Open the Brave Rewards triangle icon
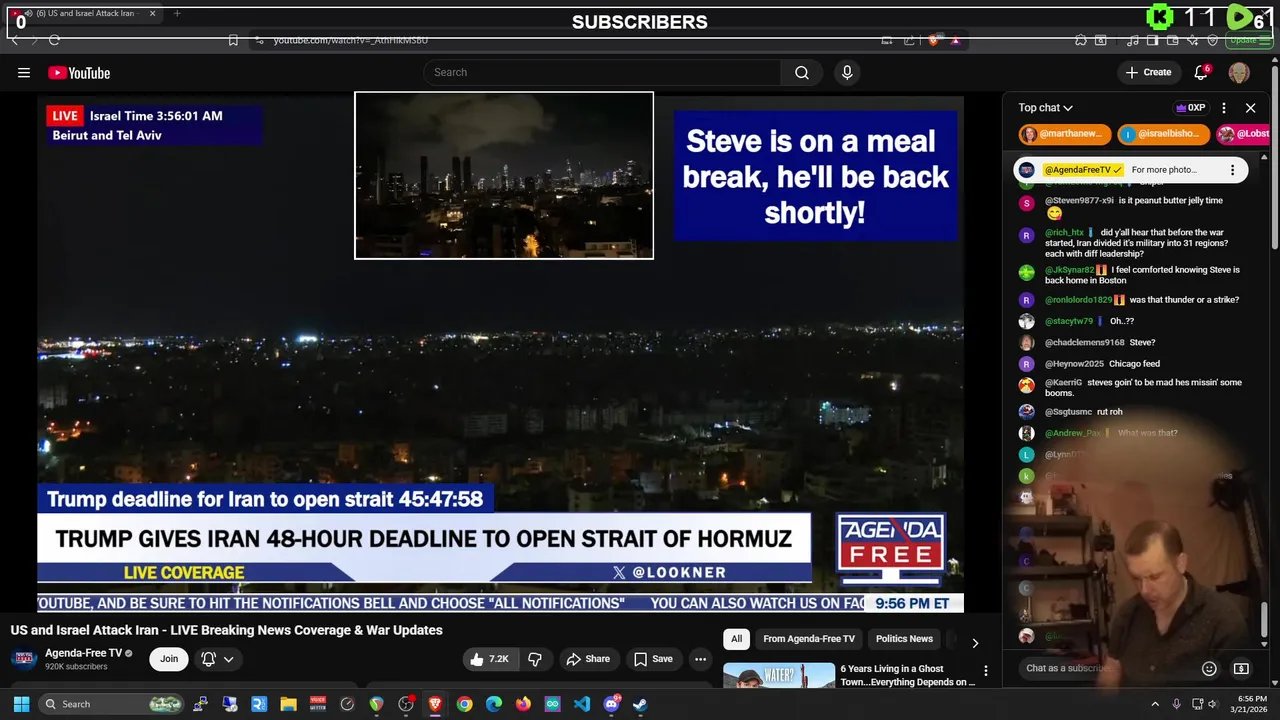The height and width of the screenshot is (720, 1280). click(x=956, y=40)
